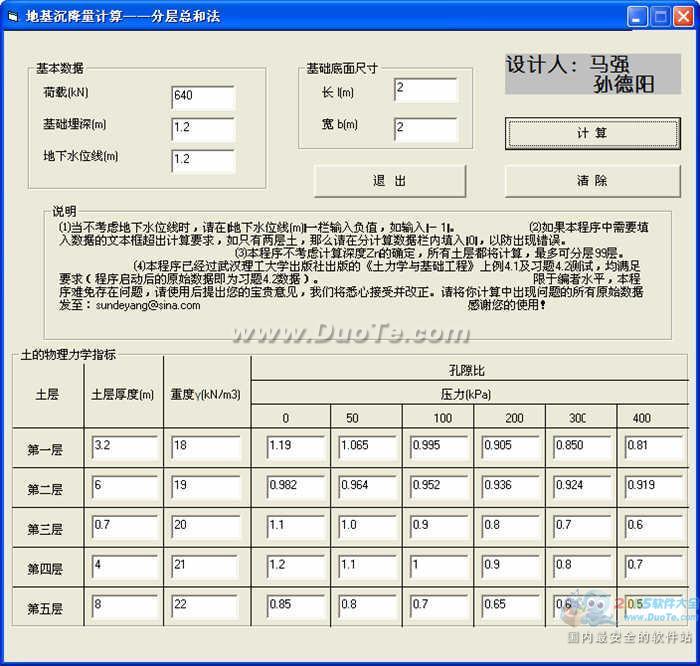This screenshot has height=666, width=700.
Task: Click 第四层 void ratio at 50 kPa (1.1)
Action: pos(368,567)
